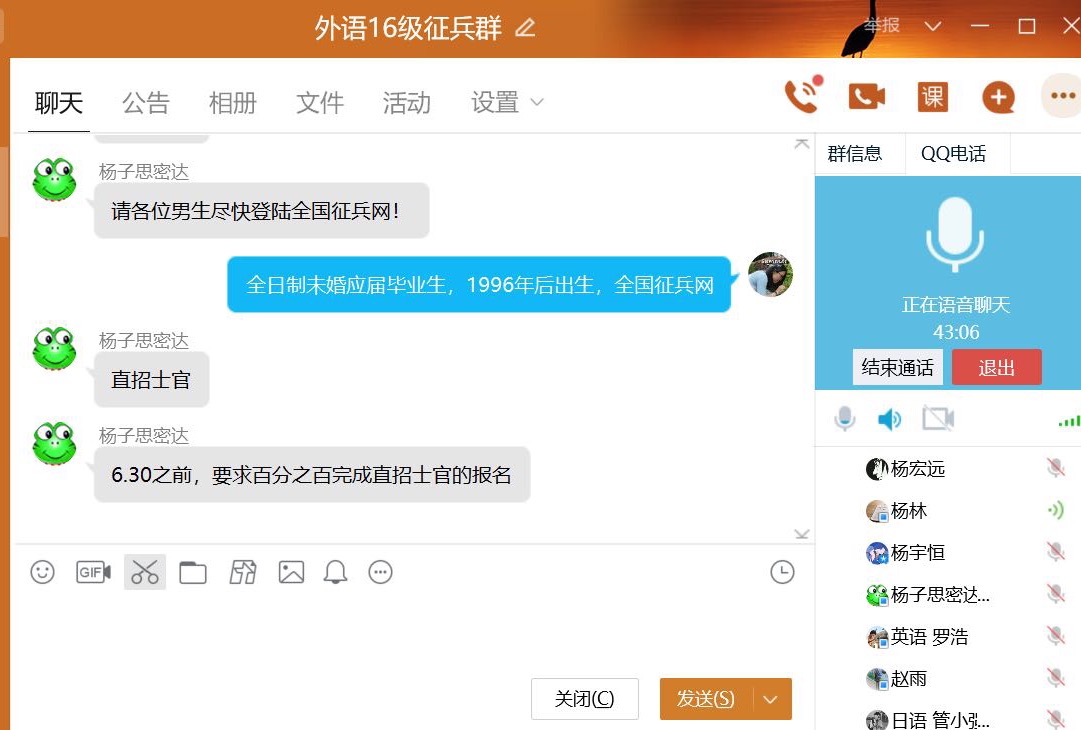Click the voice signal strength indicator
The image size is (1081, 730).
pyautogui.click(x=1069, y=421)
